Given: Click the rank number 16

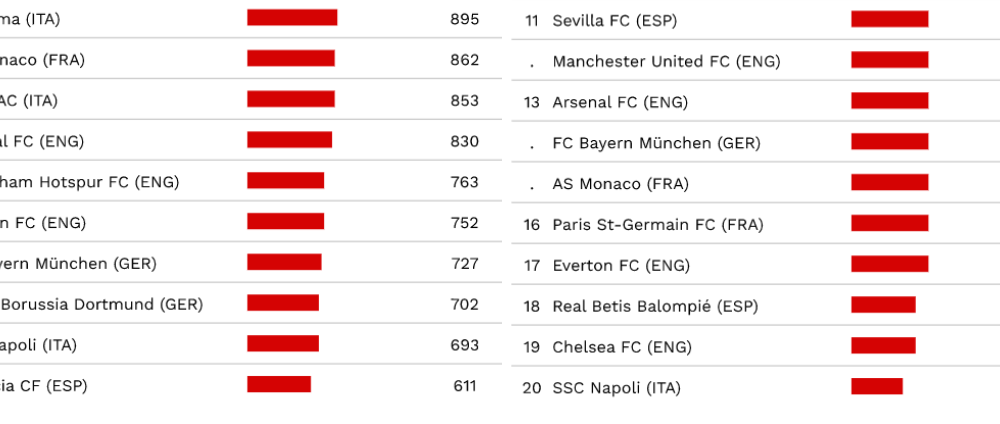Looking at the screenshot, I should 532,224.
